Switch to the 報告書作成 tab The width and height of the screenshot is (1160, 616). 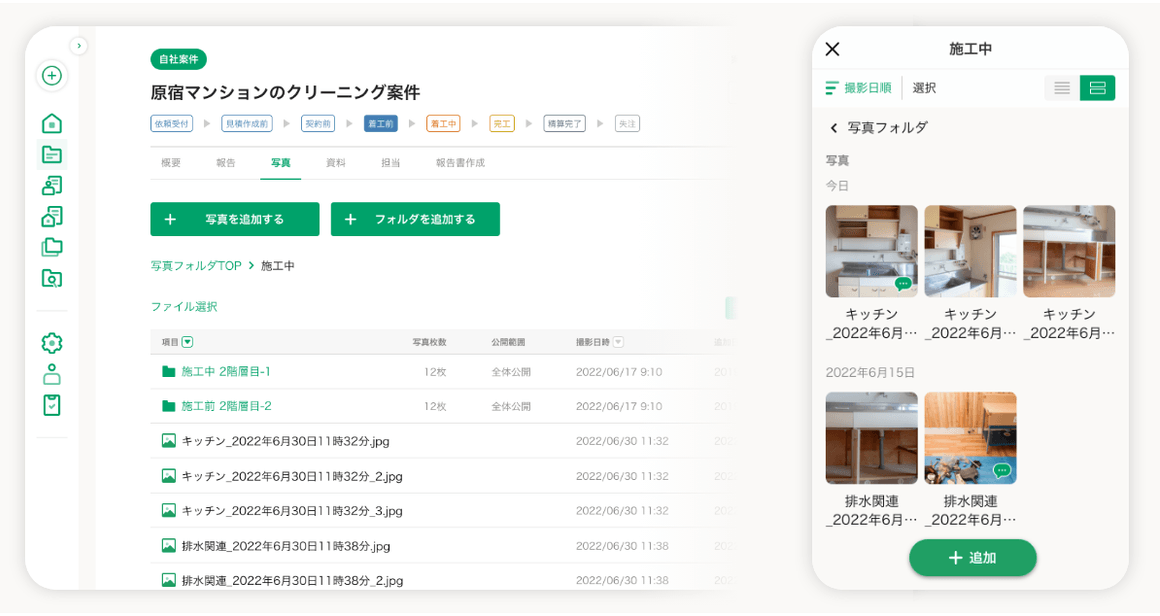[460, 162]
